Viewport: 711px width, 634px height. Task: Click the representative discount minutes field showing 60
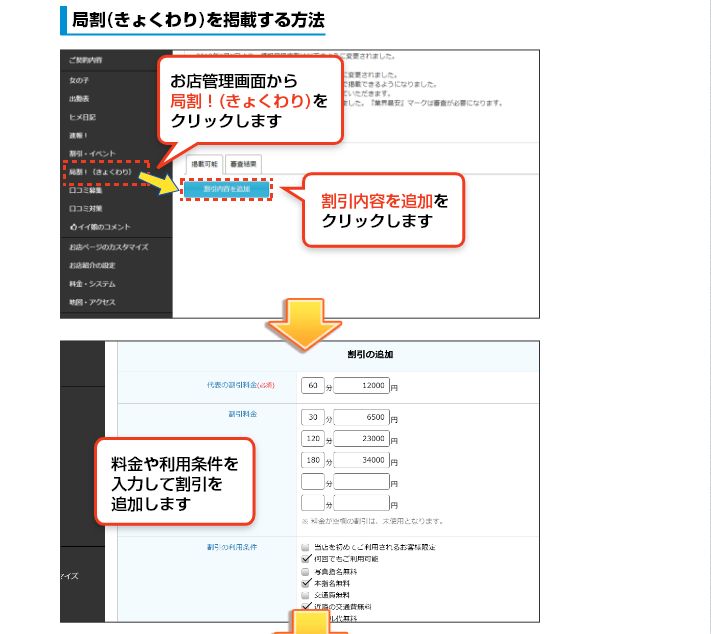[313, 385]
